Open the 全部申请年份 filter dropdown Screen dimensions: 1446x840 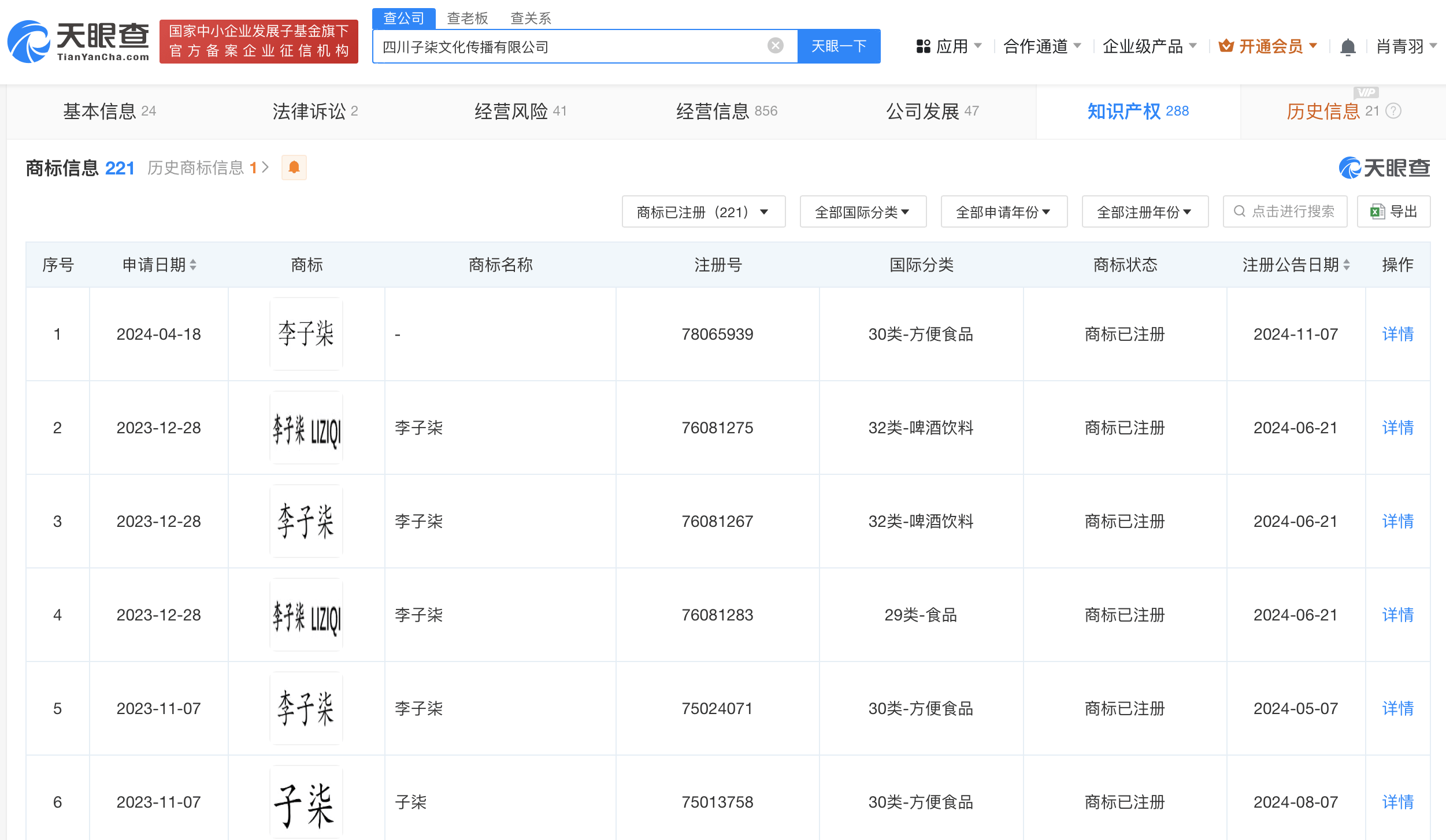[1003, 212]
